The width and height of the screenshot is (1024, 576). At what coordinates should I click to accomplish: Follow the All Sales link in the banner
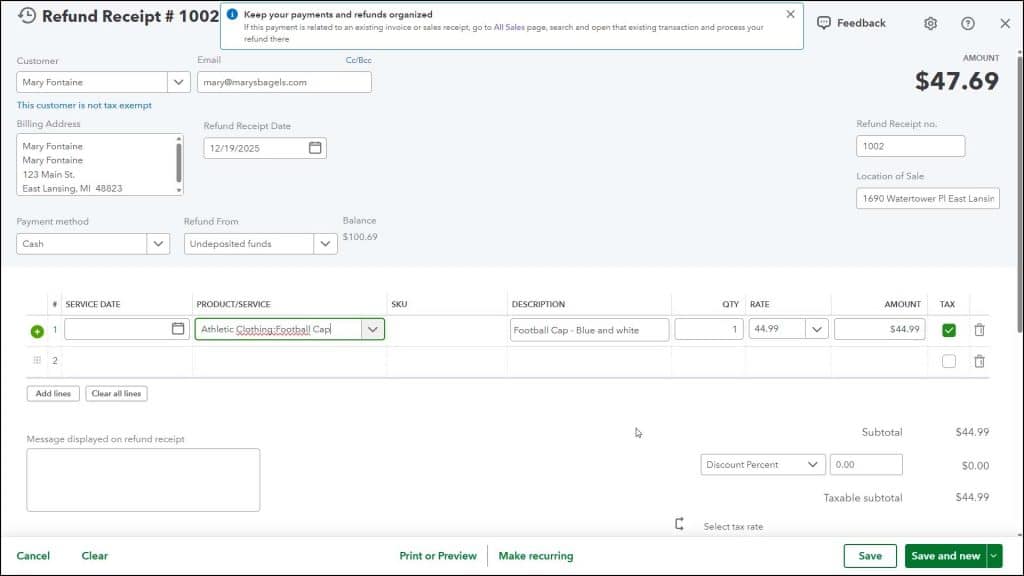tap(509, 27)
